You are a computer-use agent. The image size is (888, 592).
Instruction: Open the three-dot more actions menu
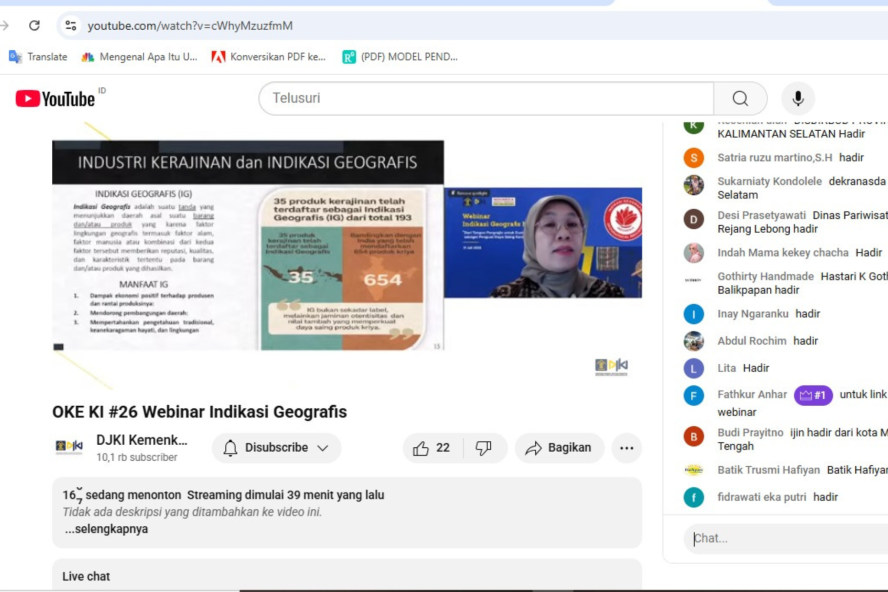pyautogui.click(x=626, y=448)
